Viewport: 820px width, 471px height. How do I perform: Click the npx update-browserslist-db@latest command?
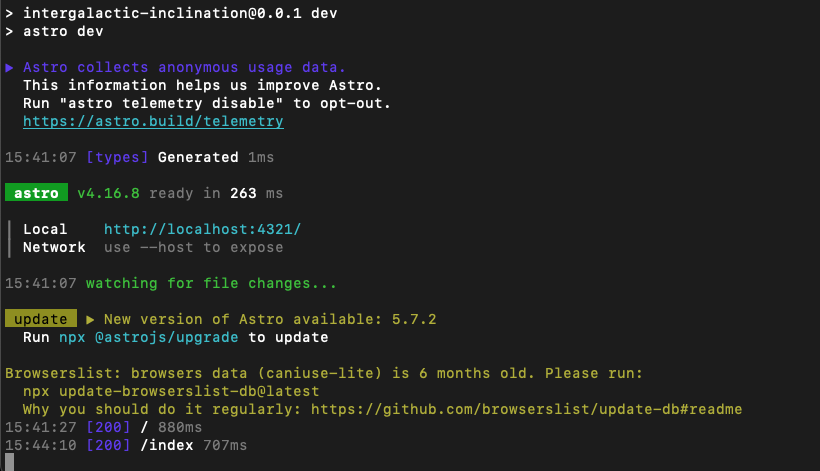click(x=171, y=391)
